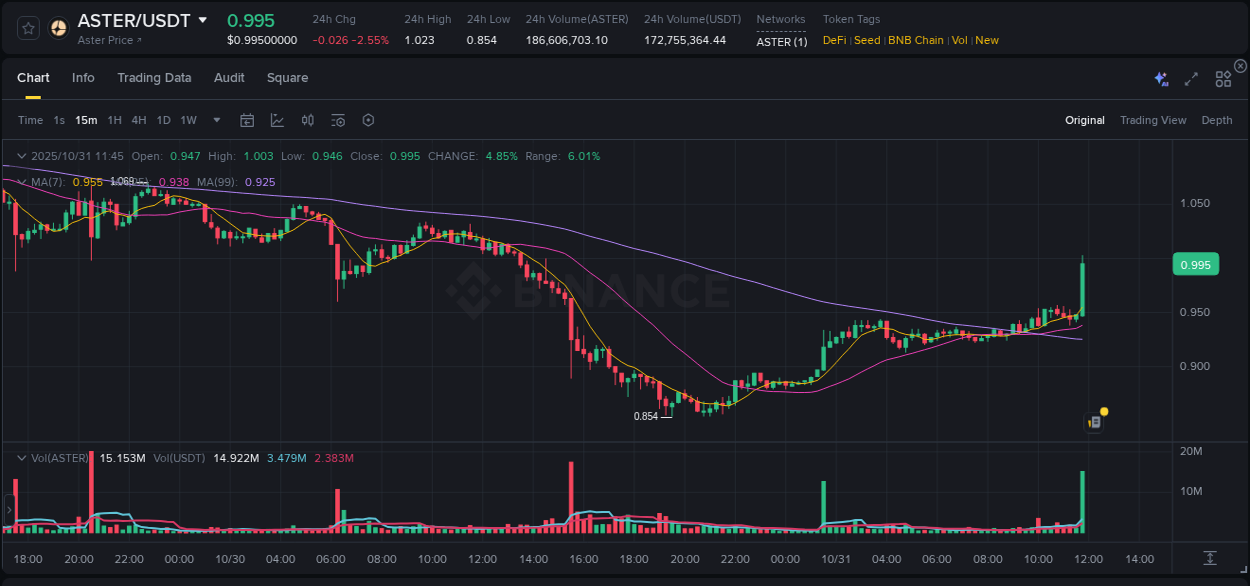
Task: Click the green 0.995 price label on the axis
Action: tap(1196, 264)
